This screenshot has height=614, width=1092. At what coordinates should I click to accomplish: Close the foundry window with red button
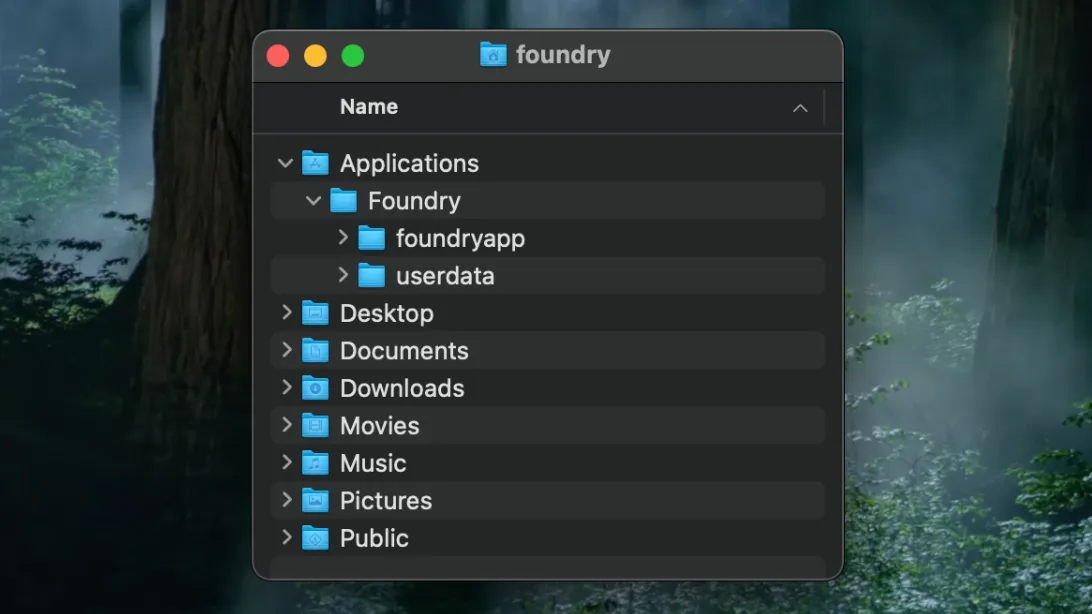(x=278, y=56)
